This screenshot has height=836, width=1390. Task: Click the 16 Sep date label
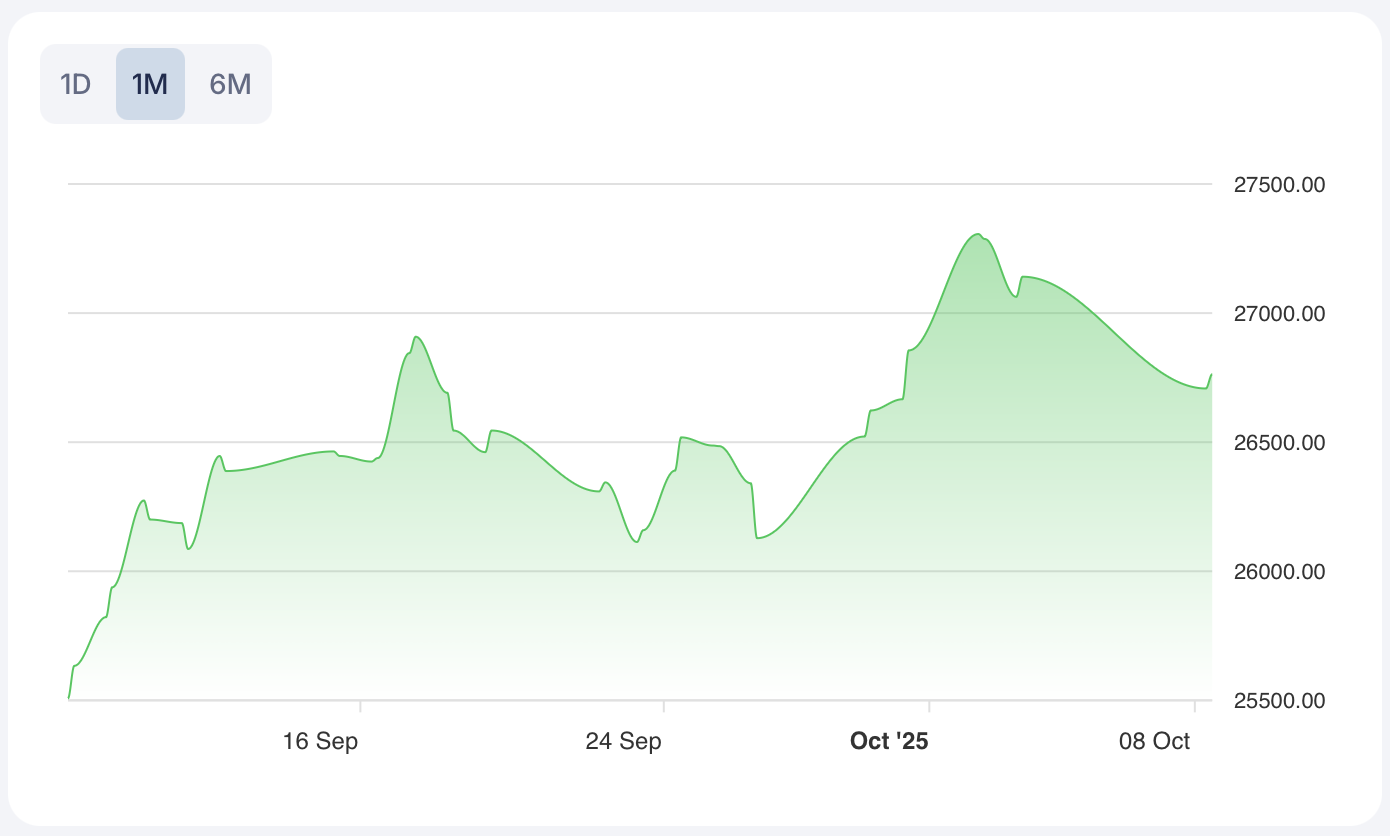(320, 741)
